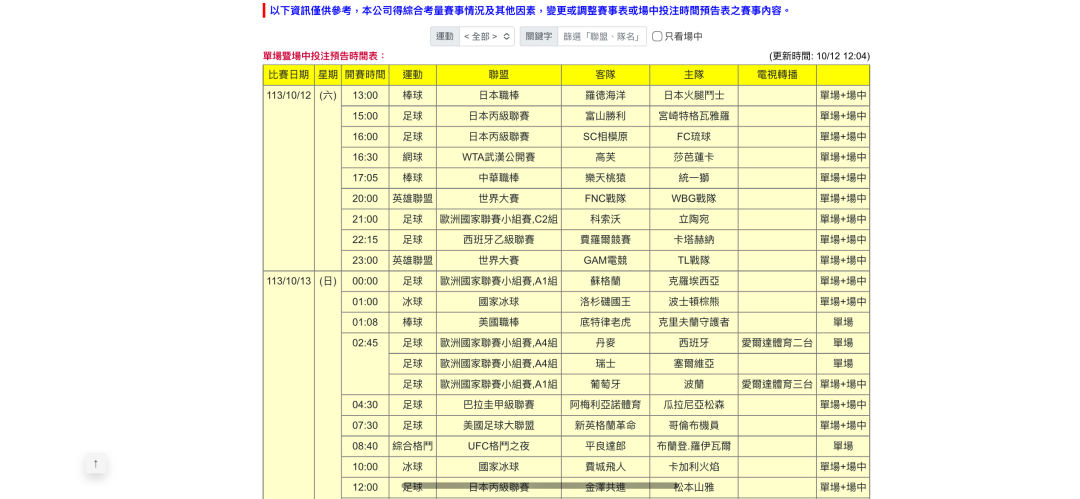Click the 更新時間 10/12 12:04 text
Screen dimensions: 1080x499
(820, 57)
